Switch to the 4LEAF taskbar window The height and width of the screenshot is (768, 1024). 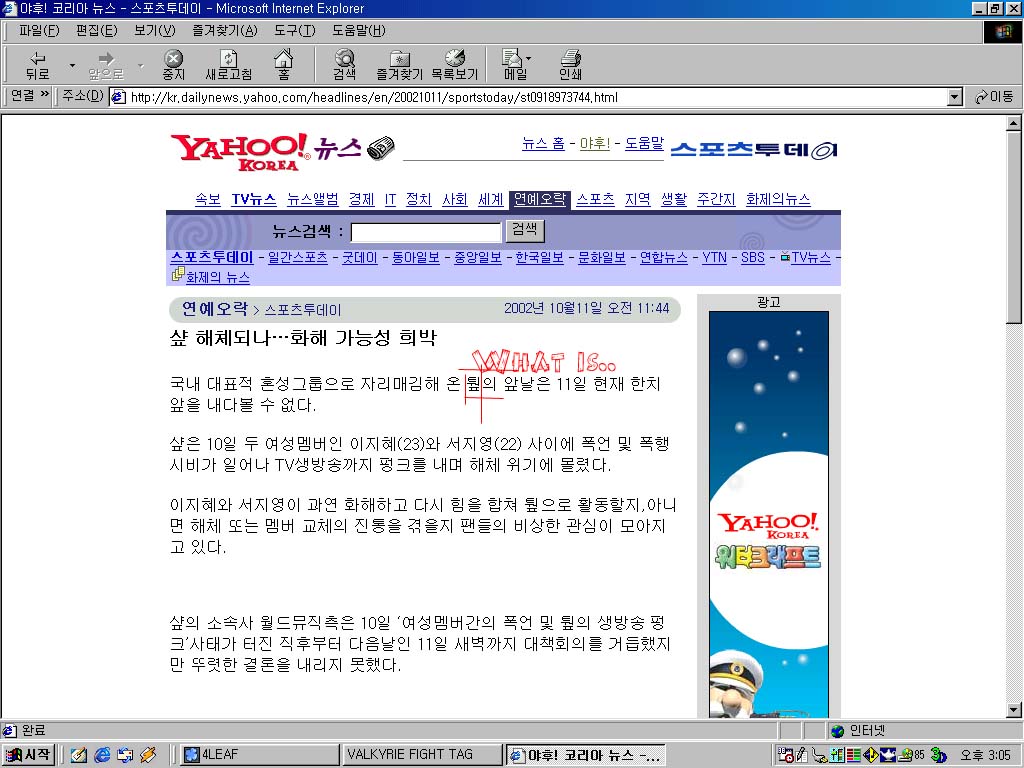pos(260,755)
